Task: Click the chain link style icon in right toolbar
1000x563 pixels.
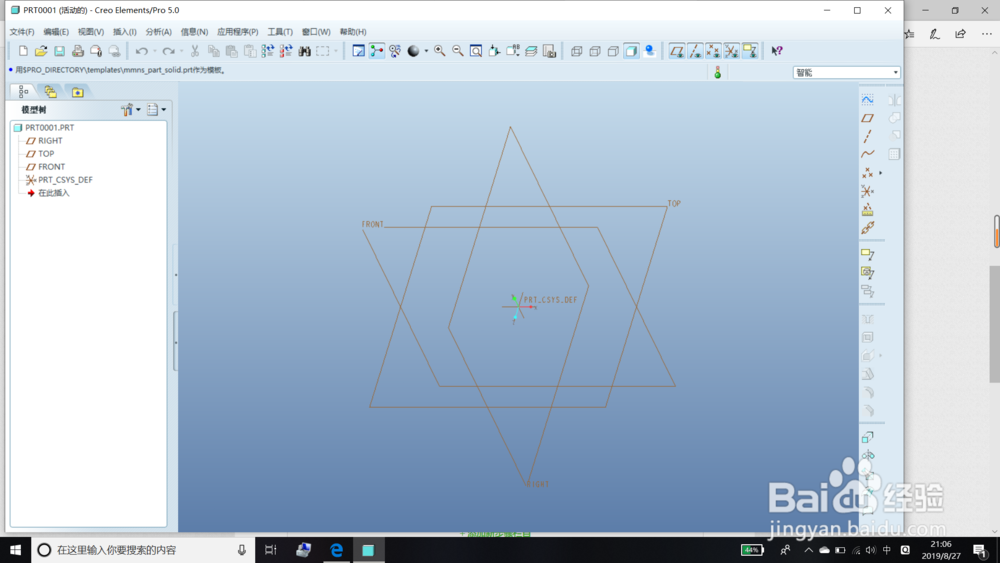Action: 867,228
